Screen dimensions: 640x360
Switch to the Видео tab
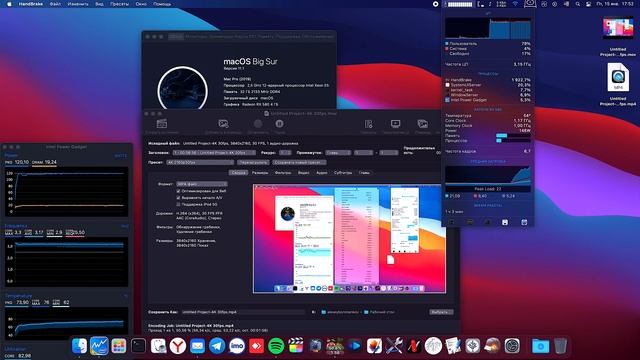(x=303, y=173)
